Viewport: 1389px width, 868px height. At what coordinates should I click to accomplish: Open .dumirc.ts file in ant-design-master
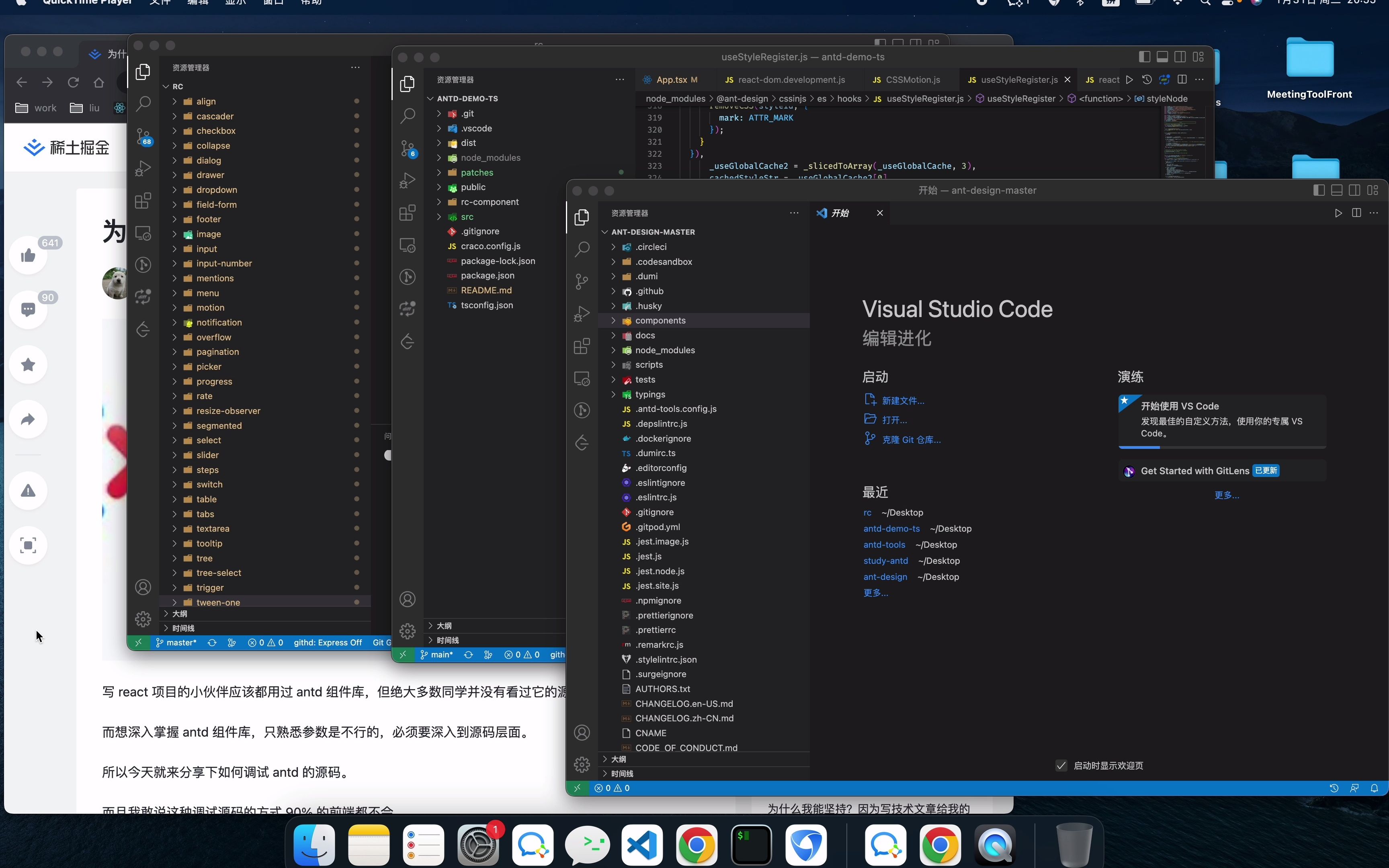coord(704,453)
